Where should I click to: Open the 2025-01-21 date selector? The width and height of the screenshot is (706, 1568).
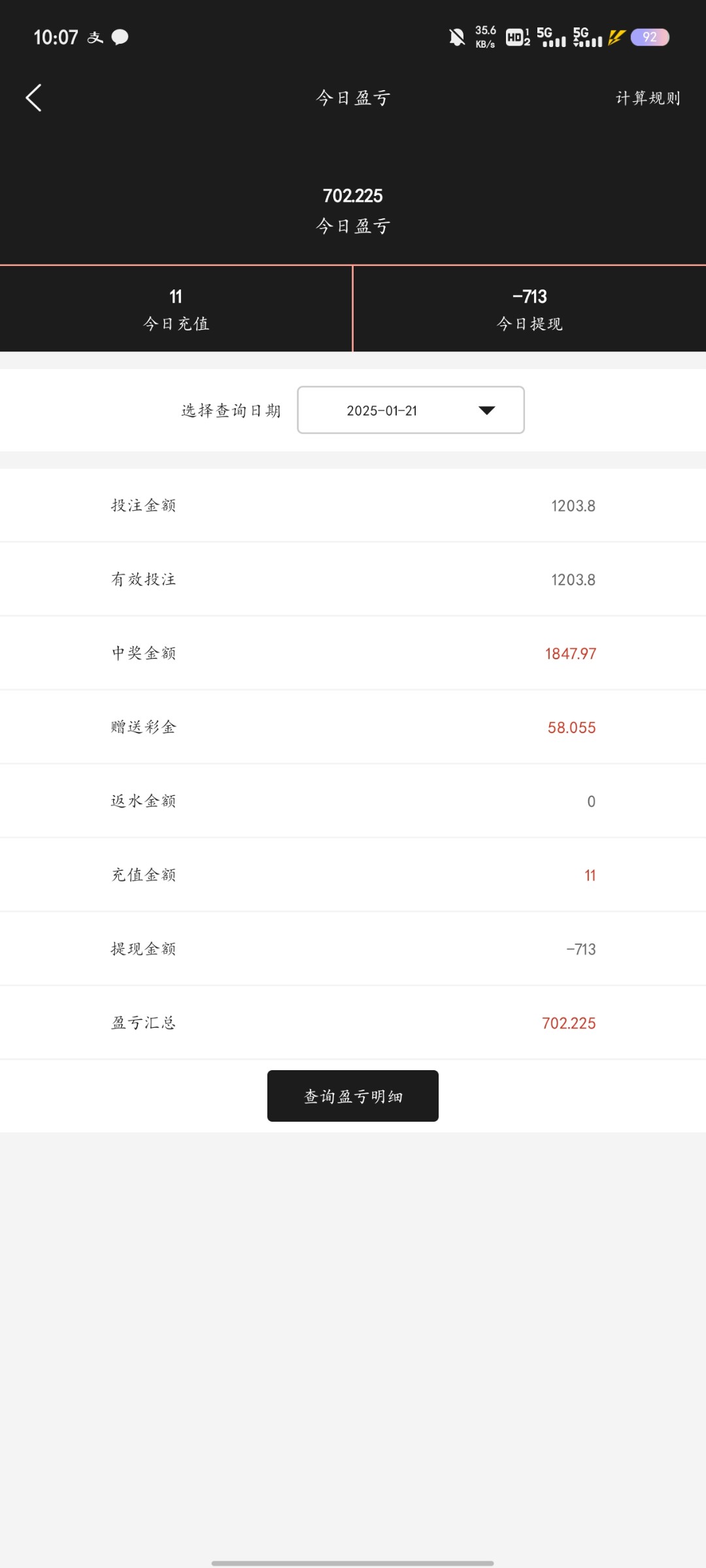(411, 410)
